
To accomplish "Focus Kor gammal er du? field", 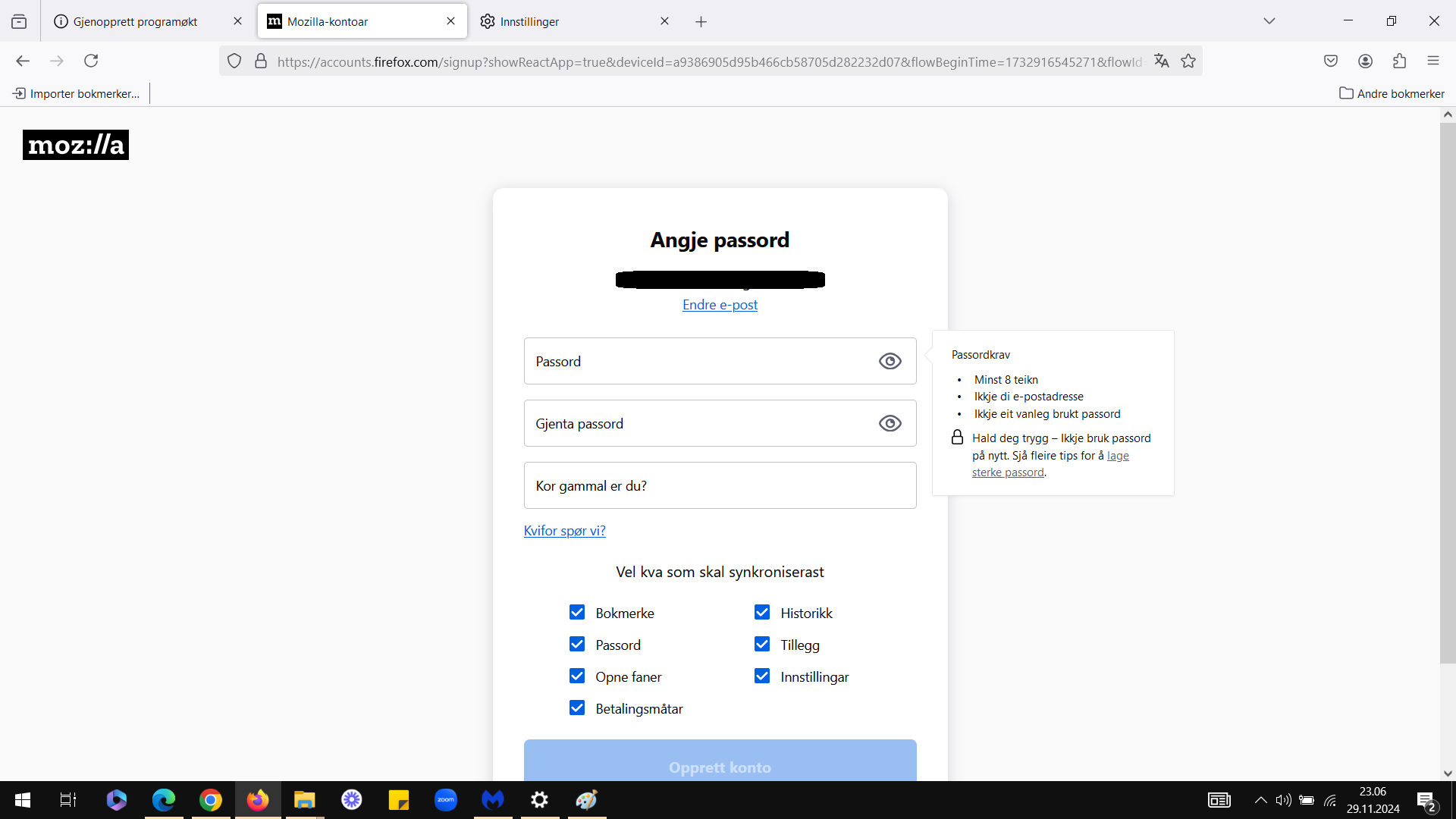I will click(x=720, y=485).
